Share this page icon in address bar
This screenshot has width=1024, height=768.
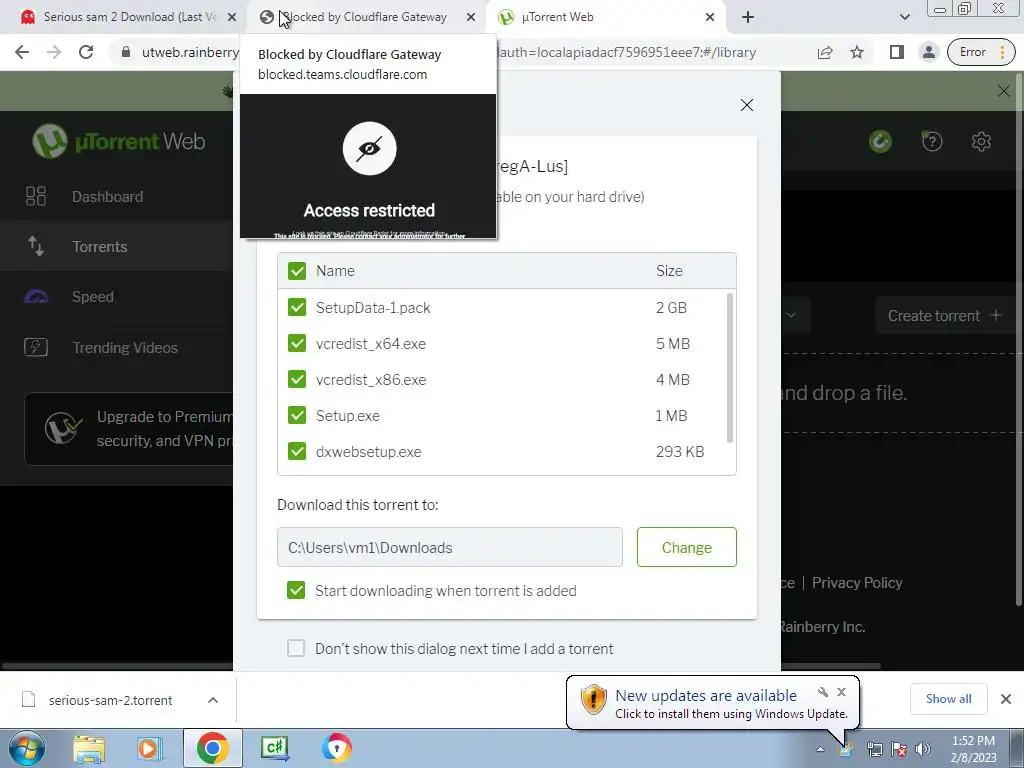825,52
